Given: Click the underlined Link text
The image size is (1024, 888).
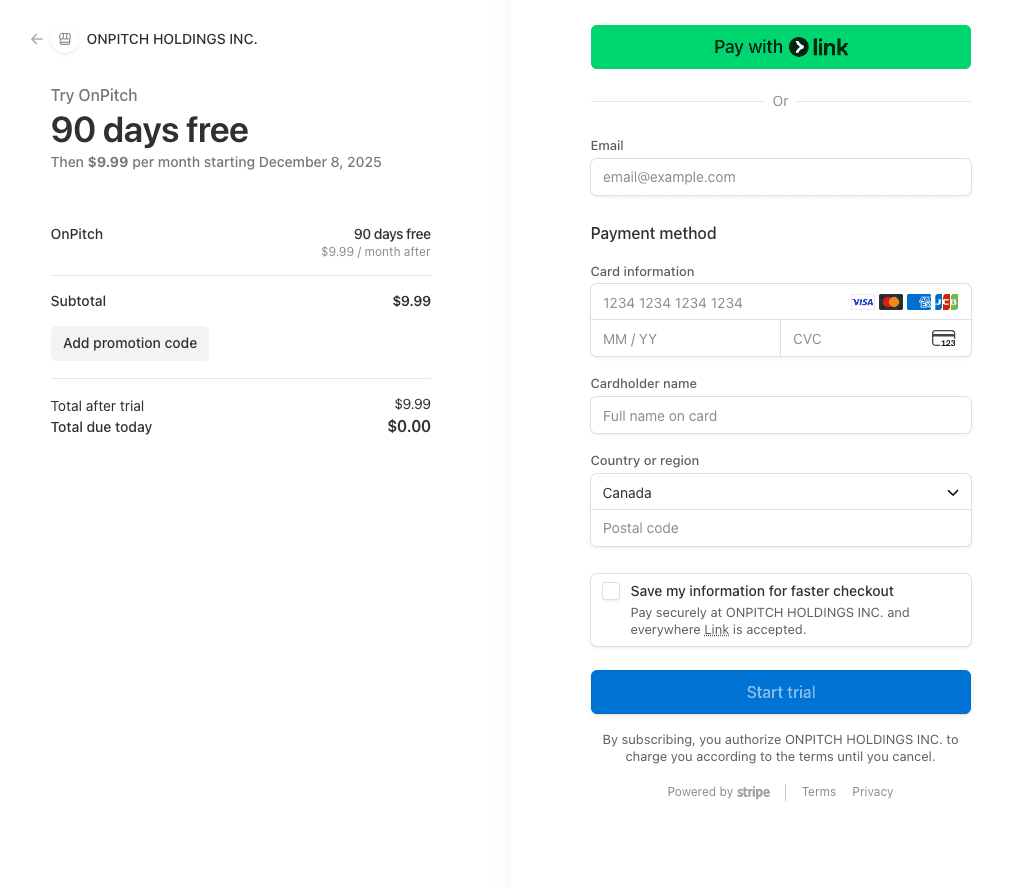Looking at the screenshot, I should tap(716, 630).
